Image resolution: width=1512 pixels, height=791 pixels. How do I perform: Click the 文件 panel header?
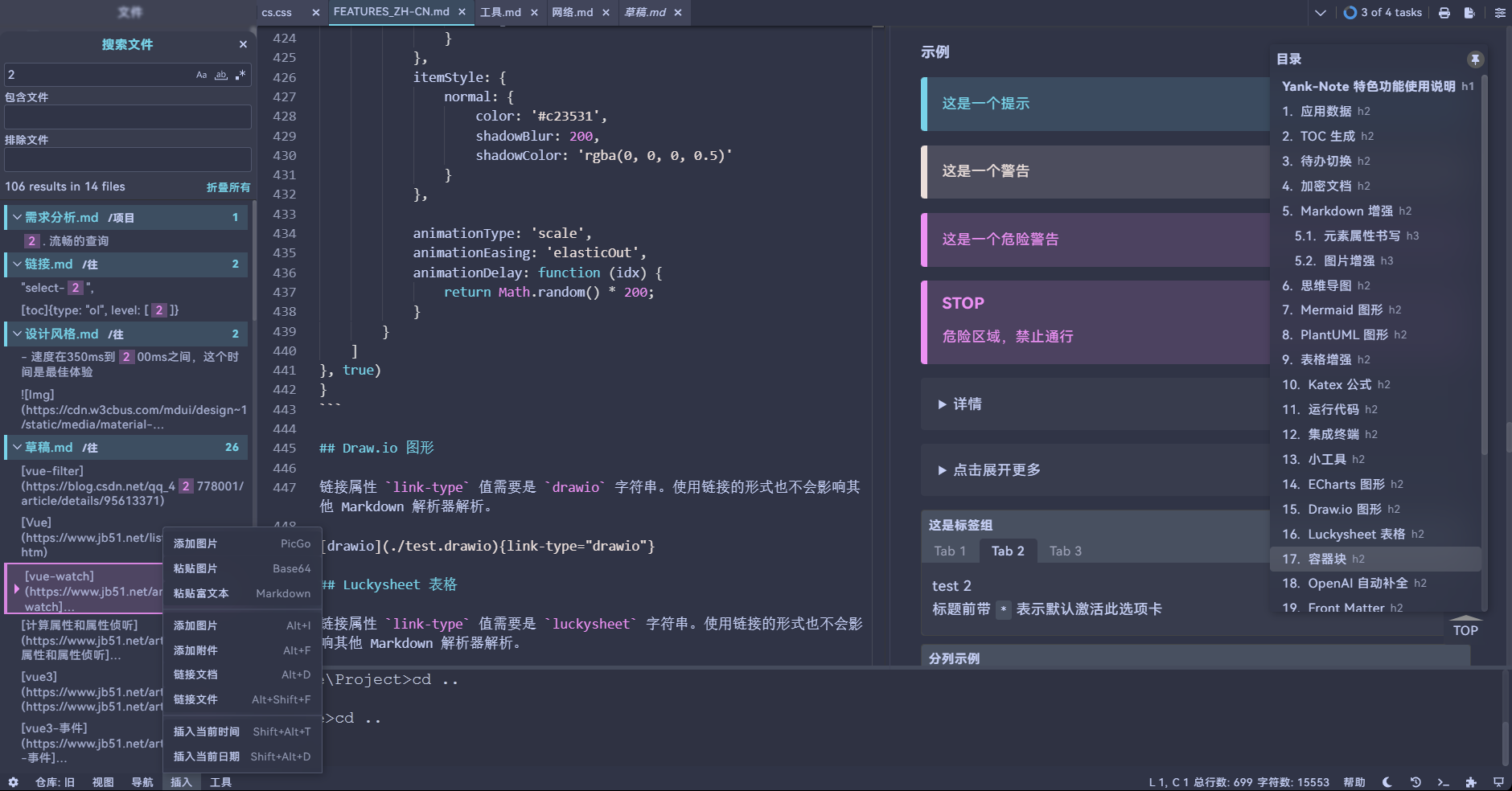(x=129, y=12)
